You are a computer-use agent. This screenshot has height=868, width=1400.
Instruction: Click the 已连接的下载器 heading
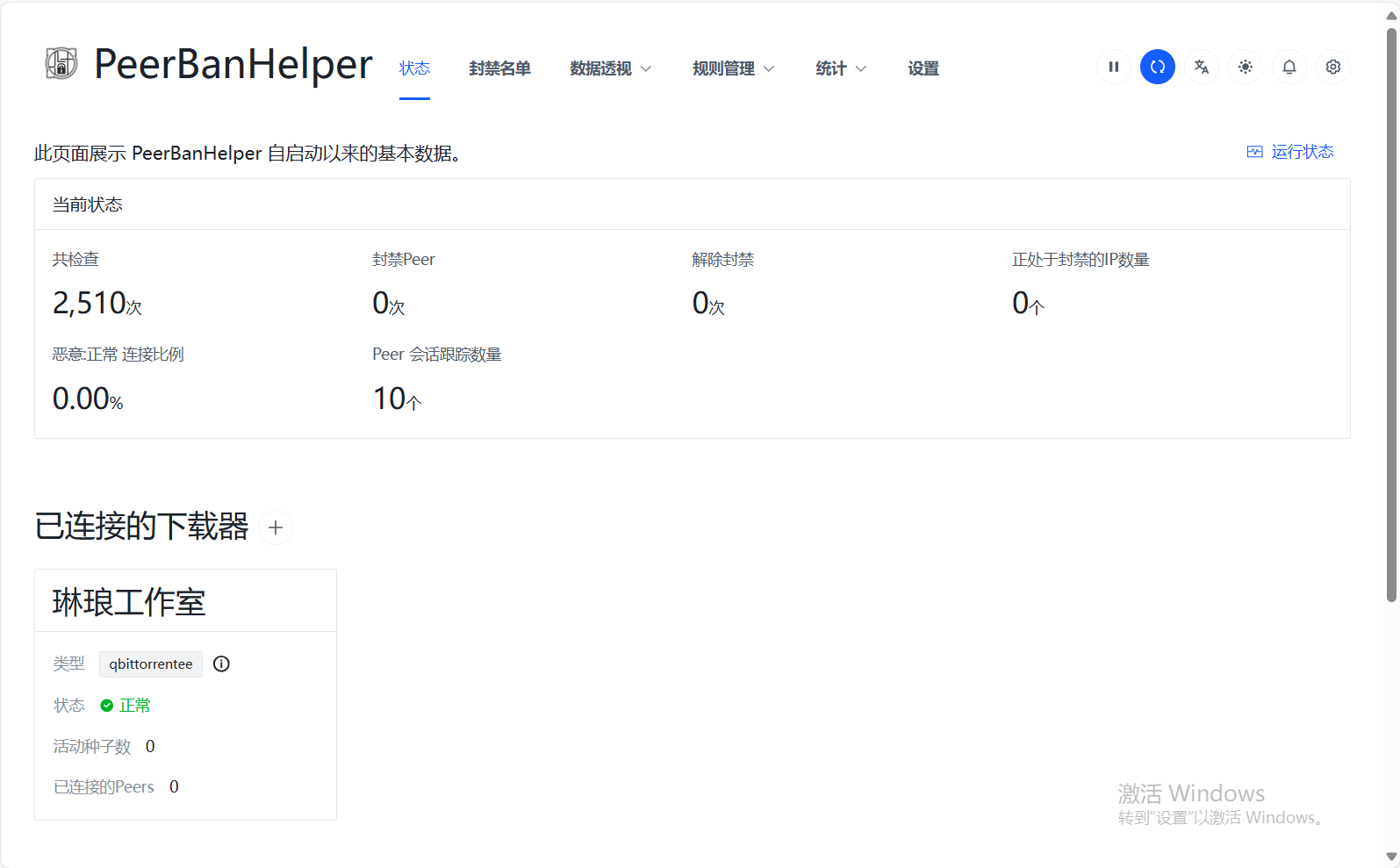click(x=141, y=527)
